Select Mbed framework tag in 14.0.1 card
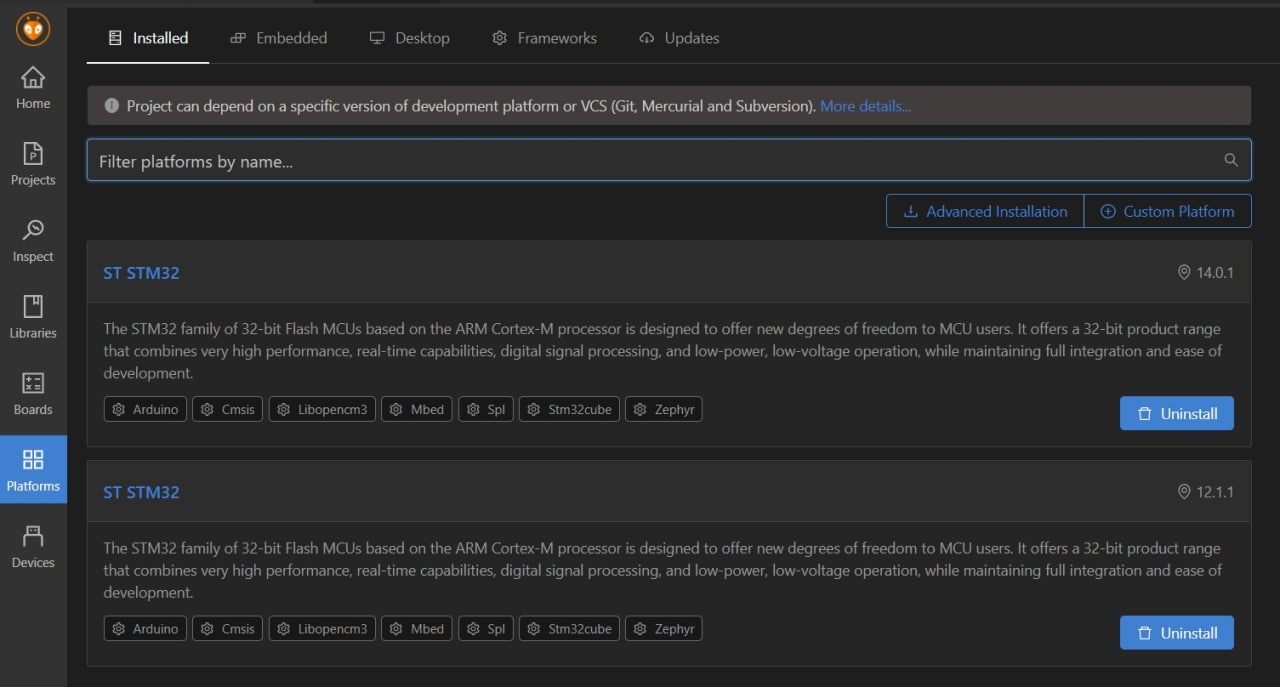1280x687 pixels. click(x=417, y=409)
